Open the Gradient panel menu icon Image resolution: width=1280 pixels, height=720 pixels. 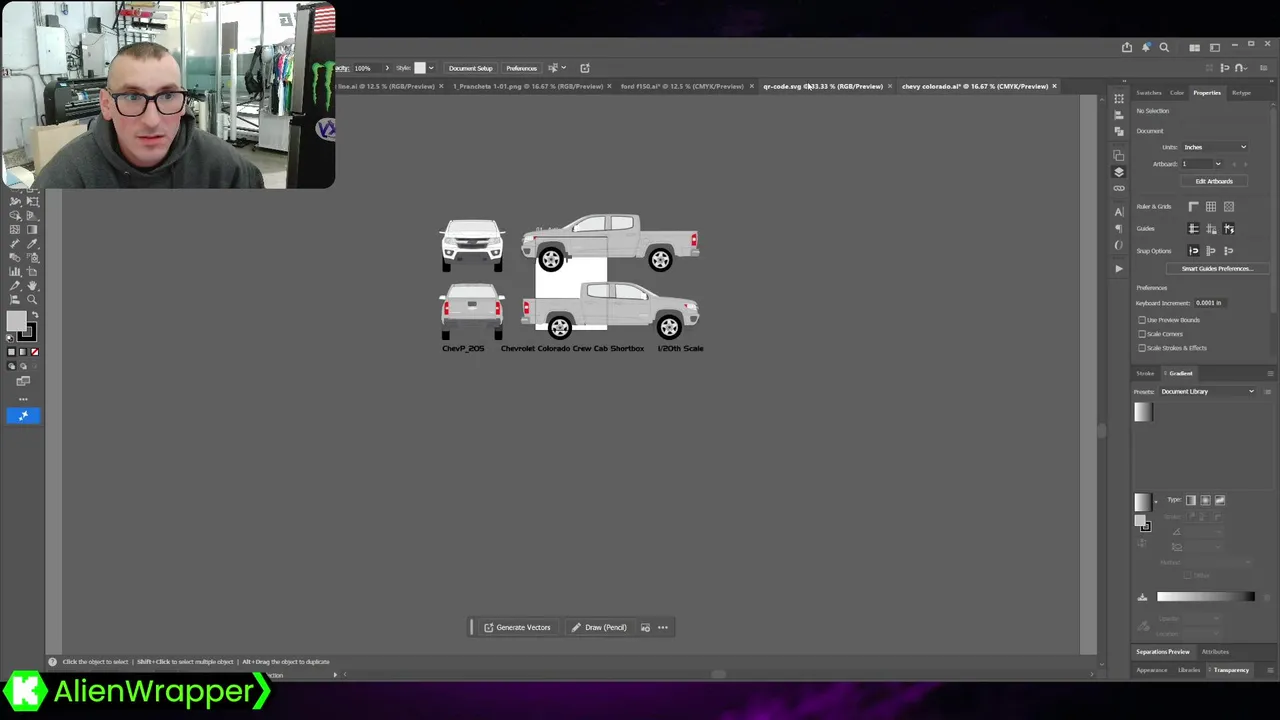[1270, 373]
